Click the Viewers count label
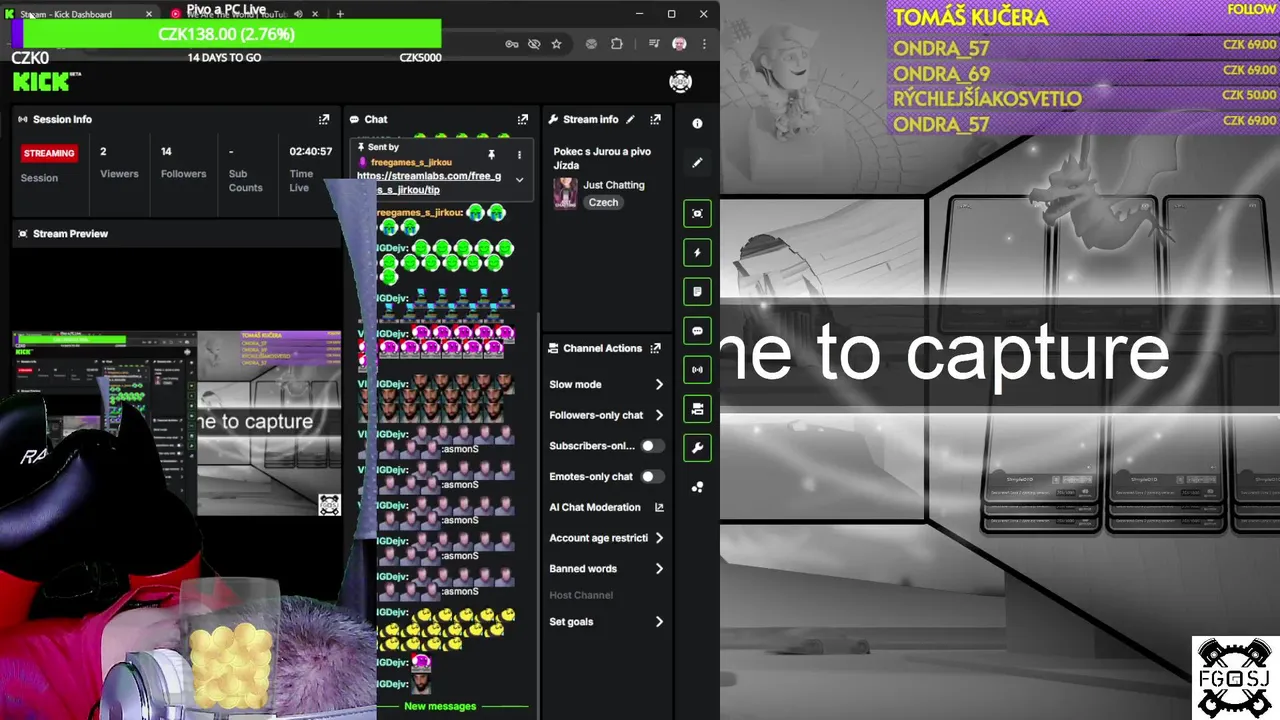Image resolution: width=1280 pixels, height=720 pixels. 119,174
